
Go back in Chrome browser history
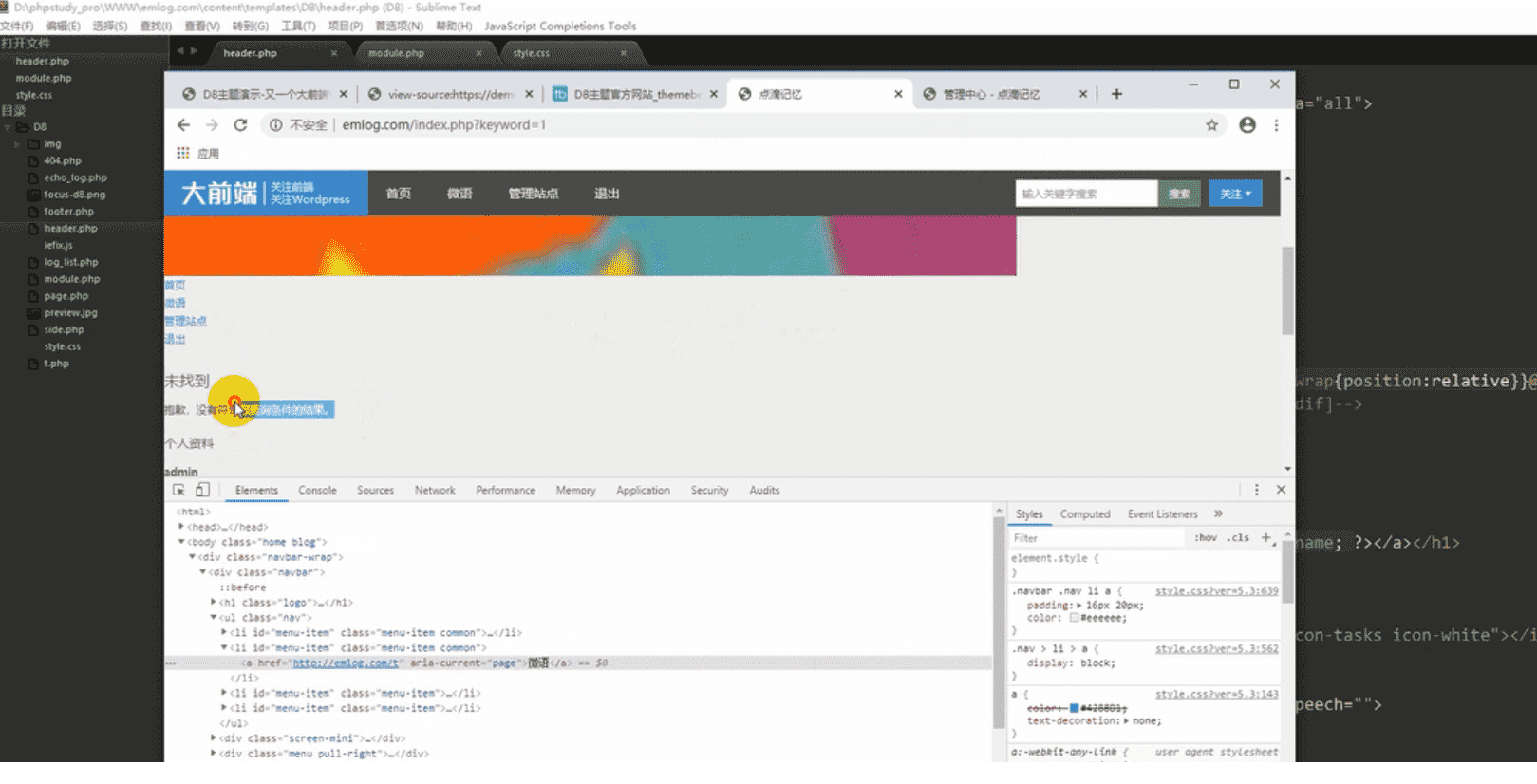[x=183, y=125]
